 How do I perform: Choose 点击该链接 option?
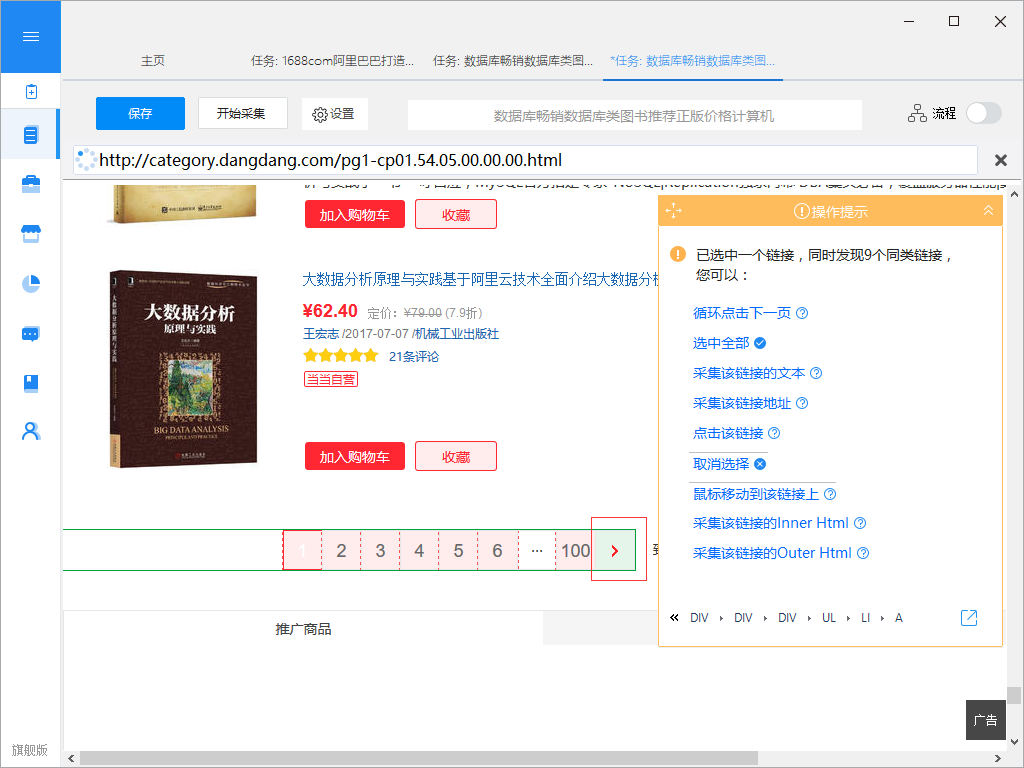[728, 433]
